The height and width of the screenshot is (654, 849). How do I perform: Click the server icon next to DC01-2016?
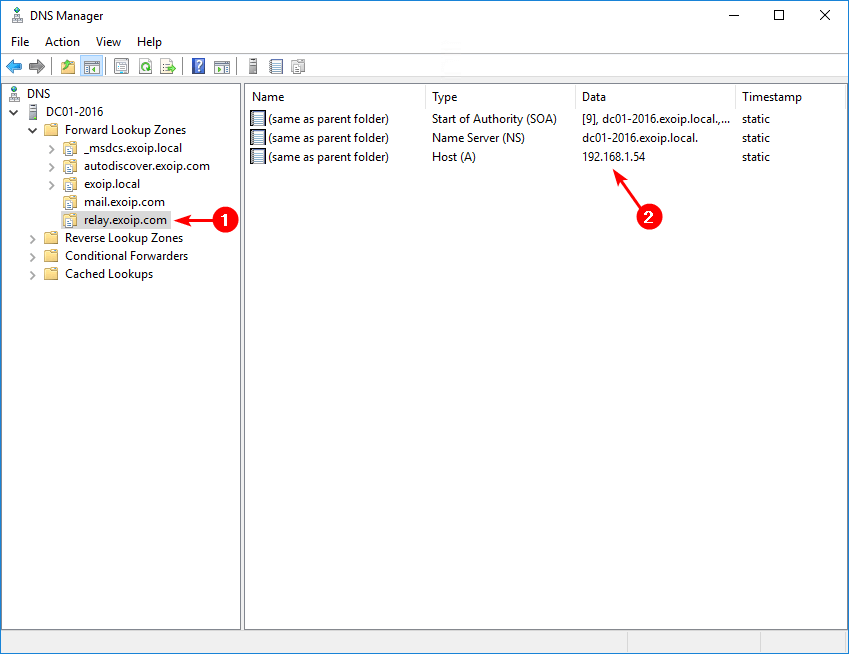(33, 111)
